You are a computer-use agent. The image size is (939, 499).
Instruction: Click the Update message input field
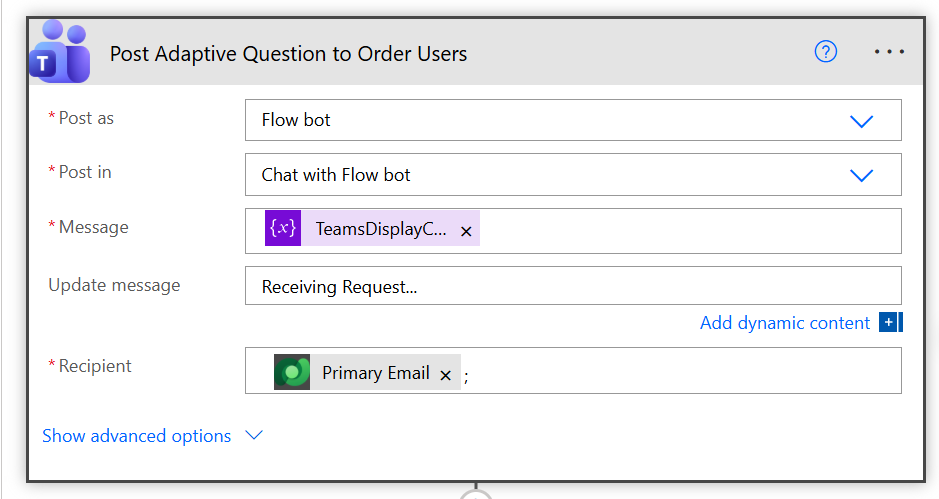coord(572,287)
